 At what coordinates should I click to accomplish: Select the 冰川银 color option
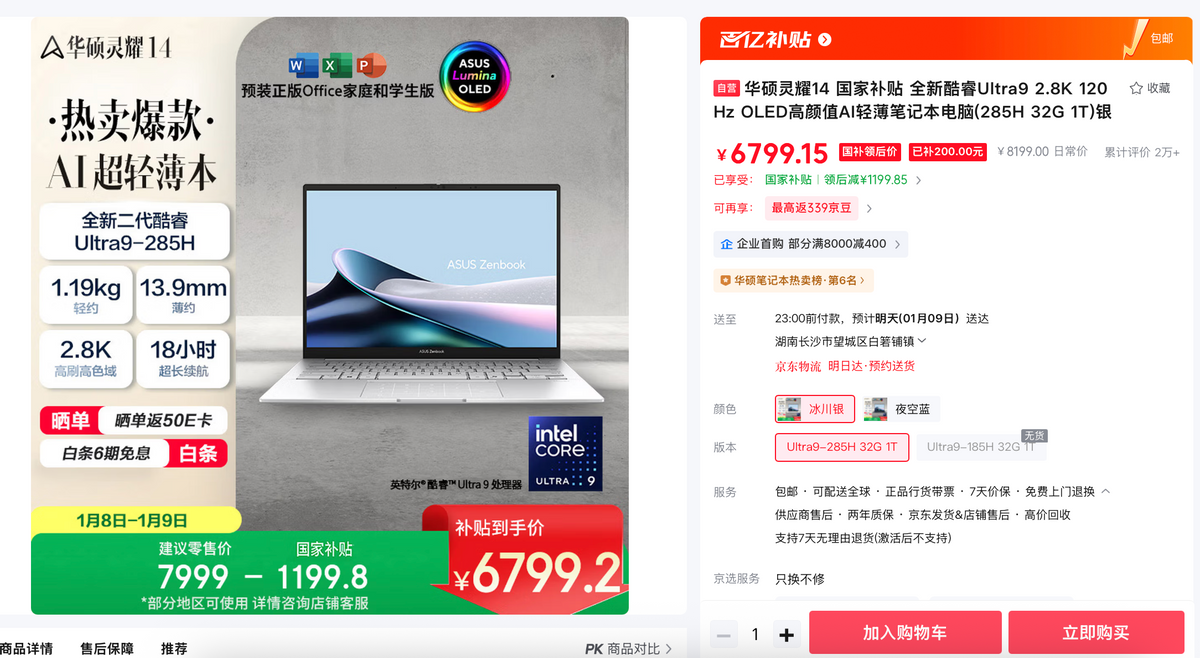(x=815, y=409)
